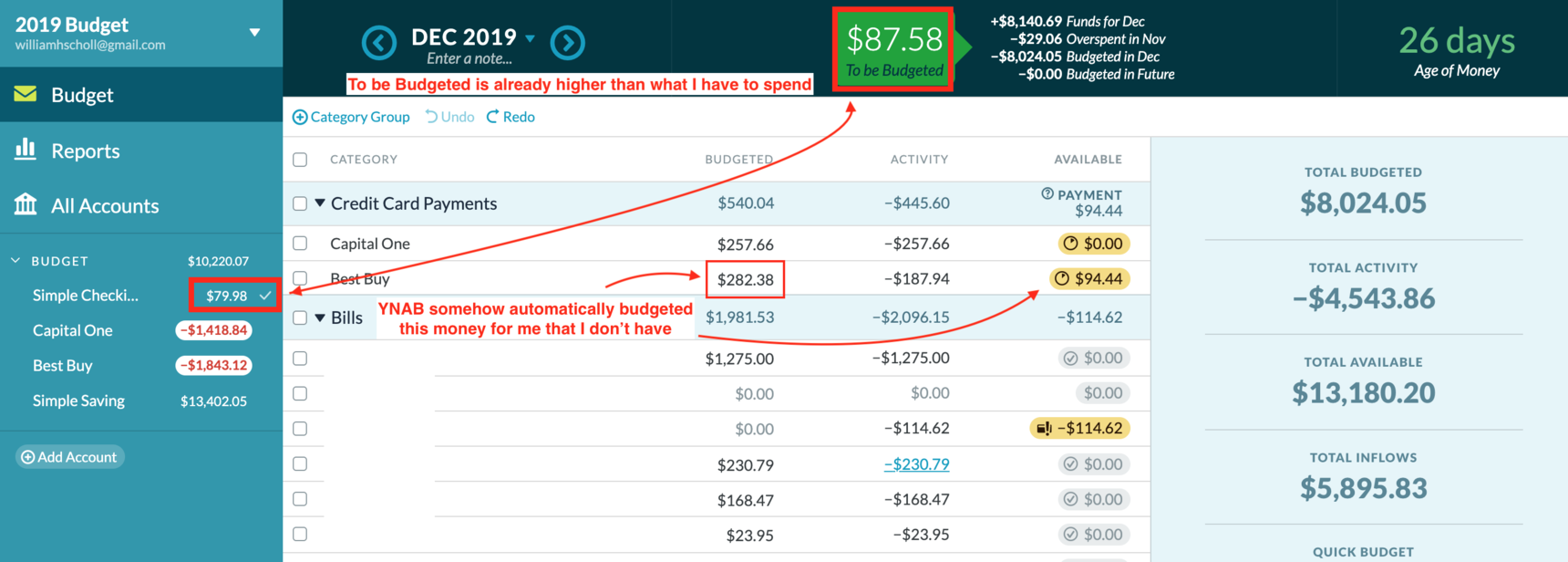Collapse the Bills category group
This screenshot has height=562, width=1568.
tap(320, 317)
